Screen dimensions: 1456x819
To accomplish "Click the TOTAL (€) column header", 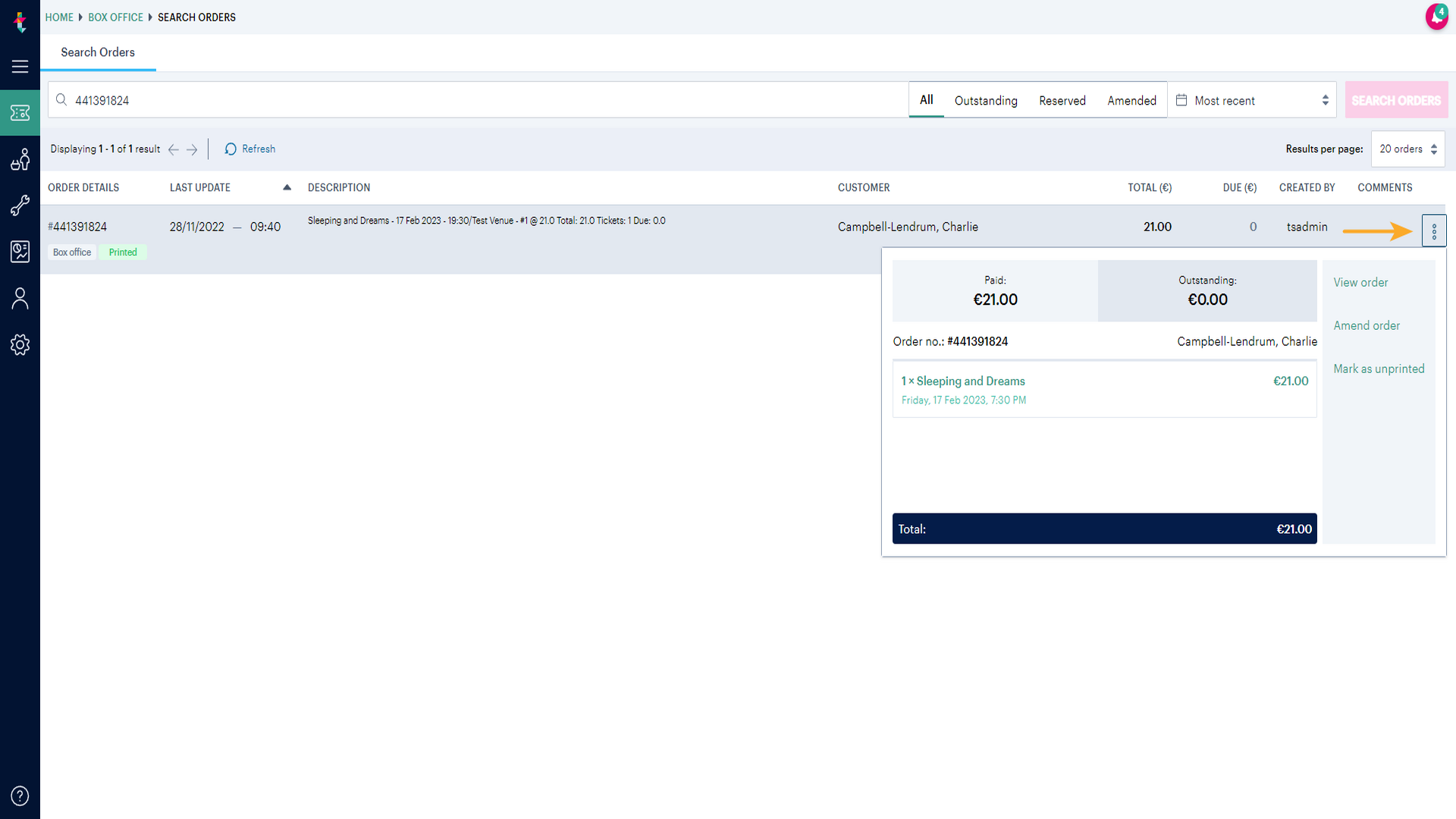I will tap(1150, 187).
